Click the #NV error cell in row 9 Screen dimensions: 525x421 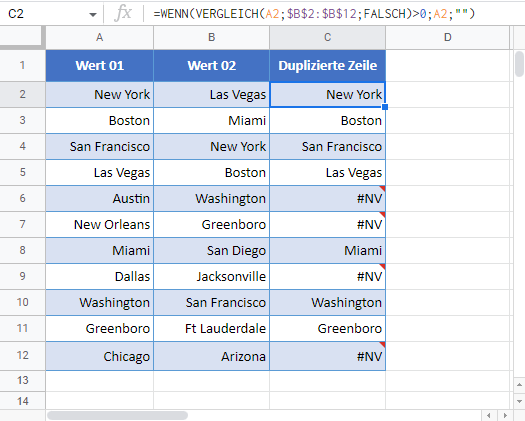pyautogui.click(x=327, y=277)
